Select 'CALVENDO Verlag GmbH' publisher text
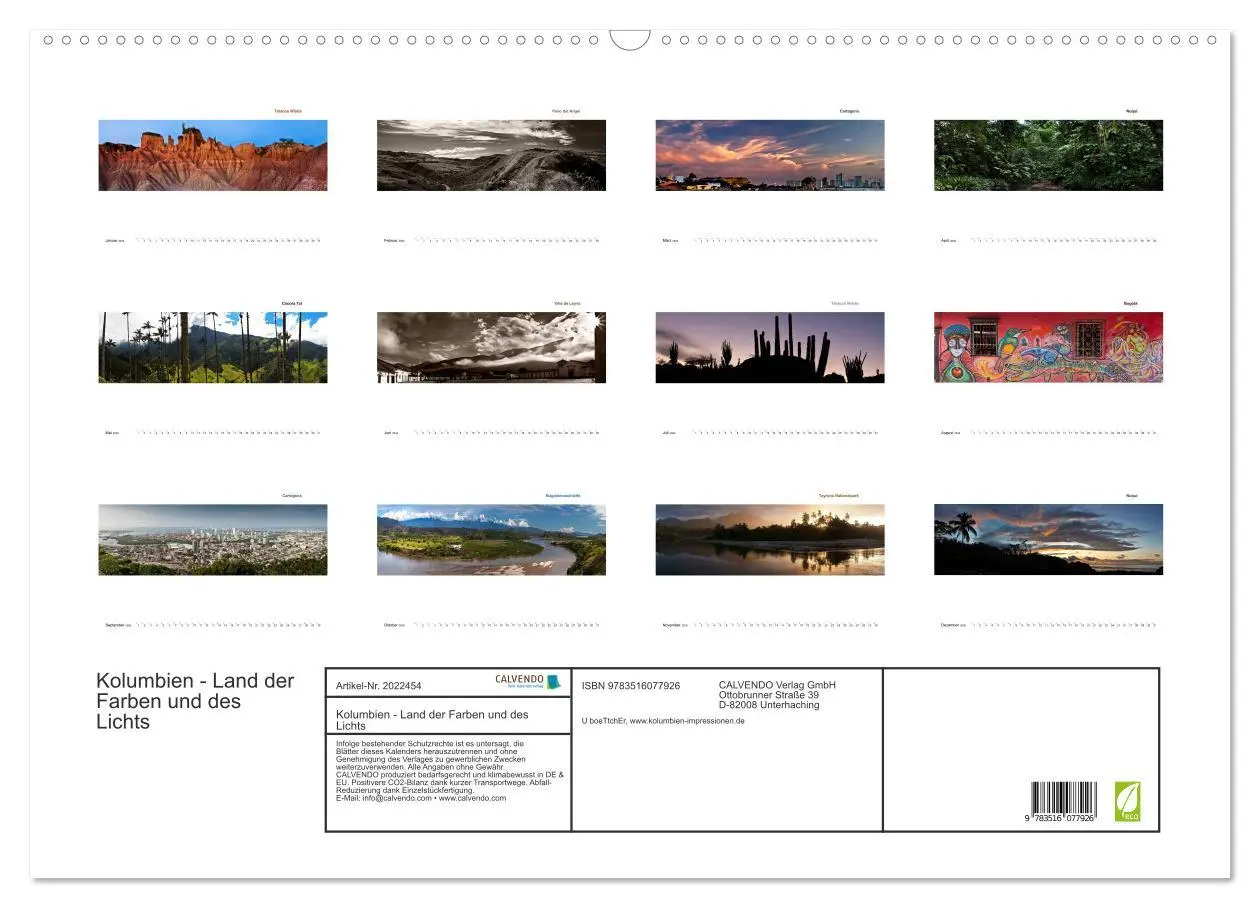 coord(777,685)
